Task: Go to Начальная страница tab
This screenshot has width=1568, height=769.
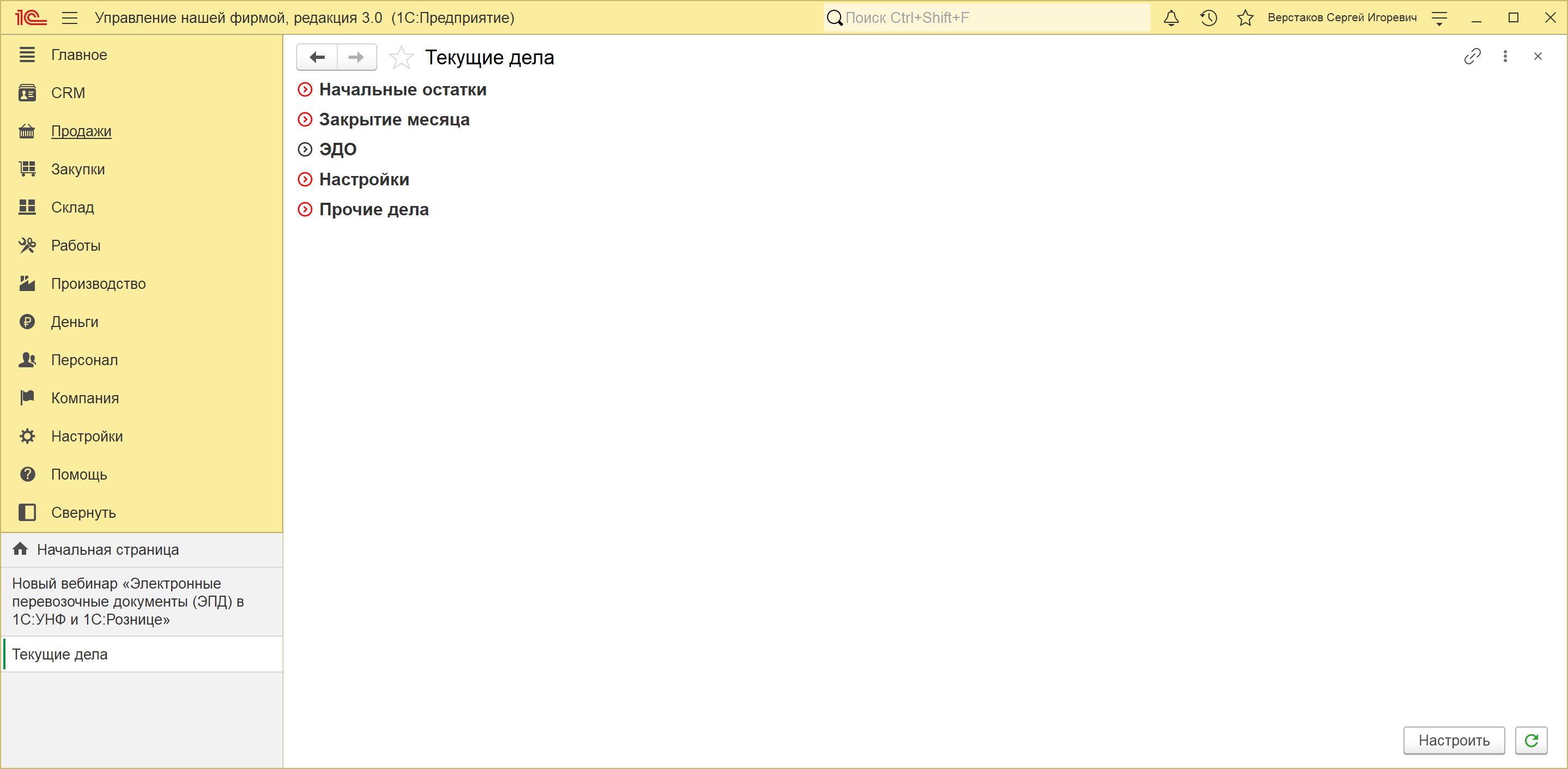Action: (x=142, y=550)
